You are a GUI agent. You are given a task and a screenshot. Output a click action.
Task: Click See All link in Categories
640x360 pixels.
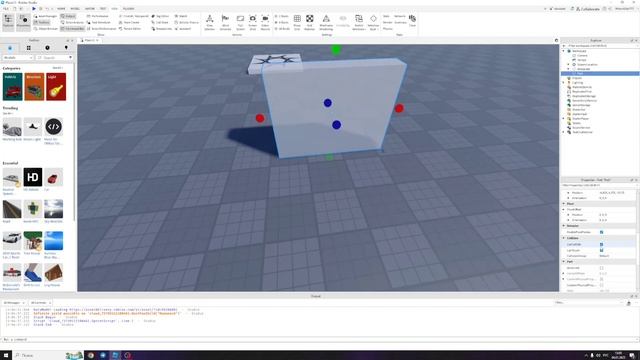57,68
